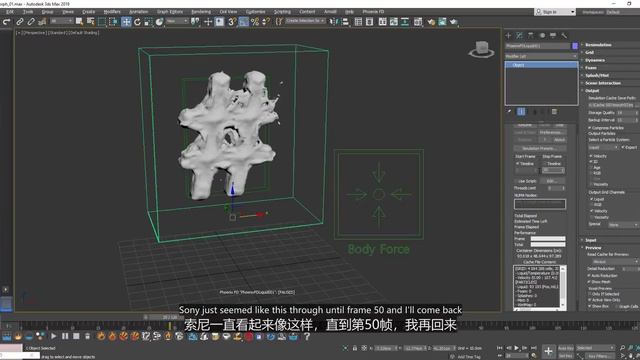640x360 pixels.
Task: Open the Tools menu
Action: tap(28, 12)
